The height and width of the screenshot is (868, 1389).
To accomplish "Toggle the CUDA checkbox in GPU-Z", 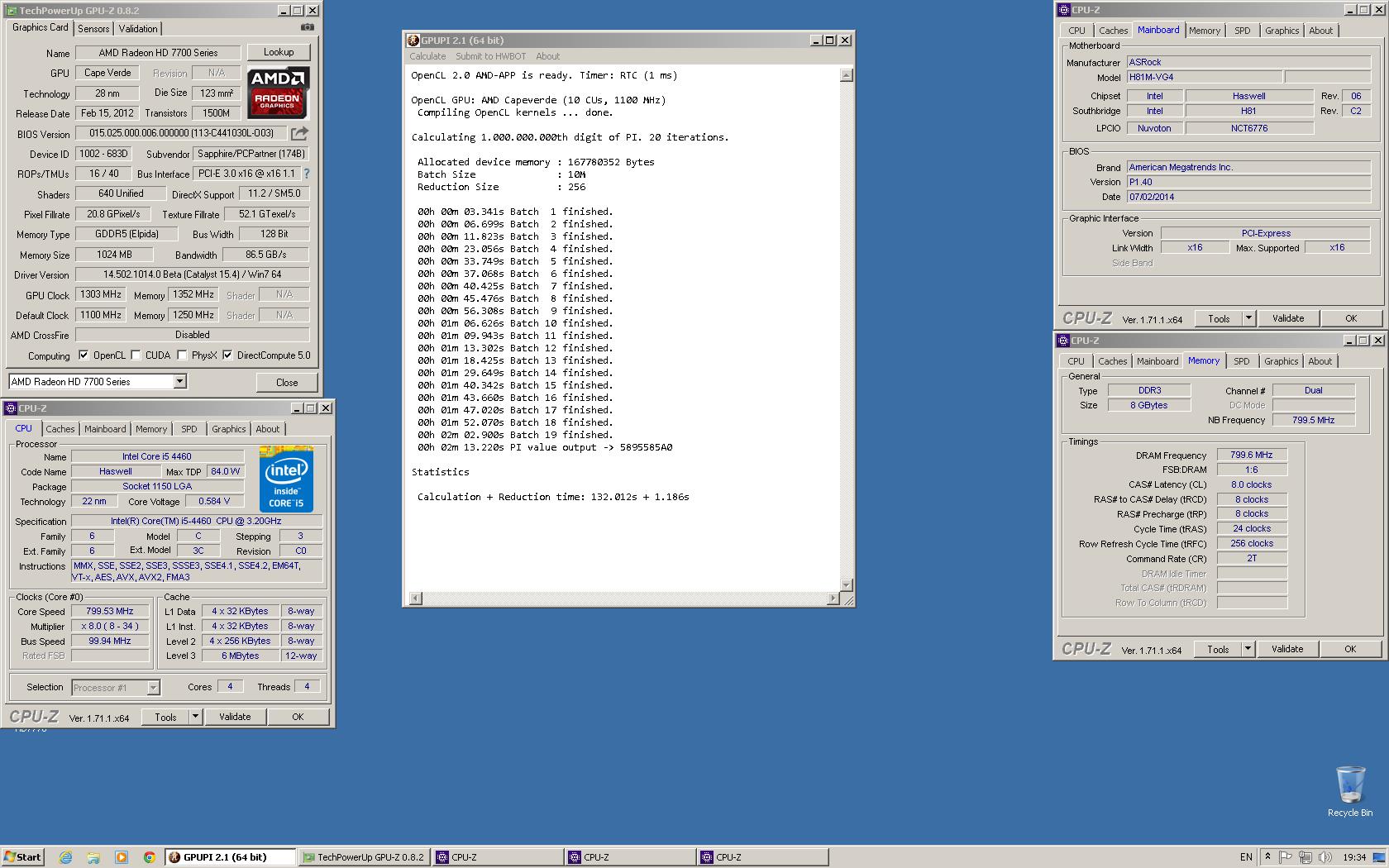I will [x=136, y=355].
